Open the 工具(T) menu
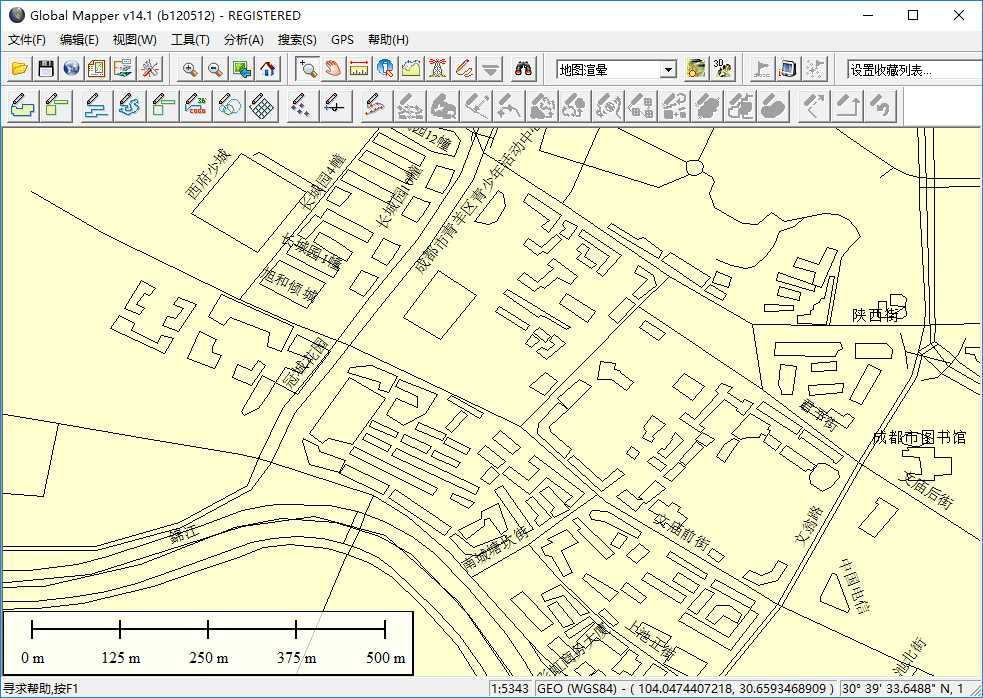Screen dimensions: 983x698 [x=190, y=40]
